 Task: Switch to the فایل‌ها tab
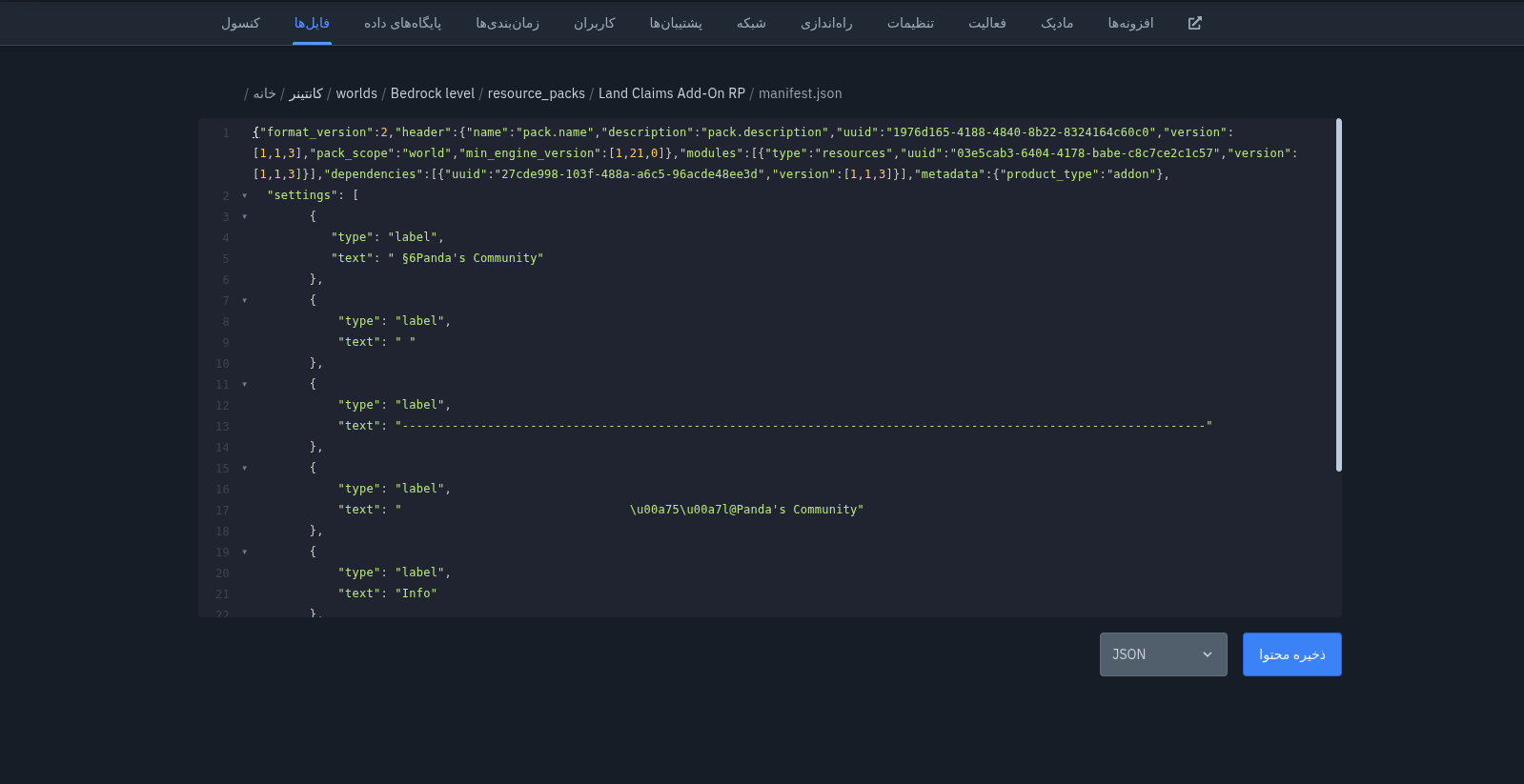click(x=313, y=23)
